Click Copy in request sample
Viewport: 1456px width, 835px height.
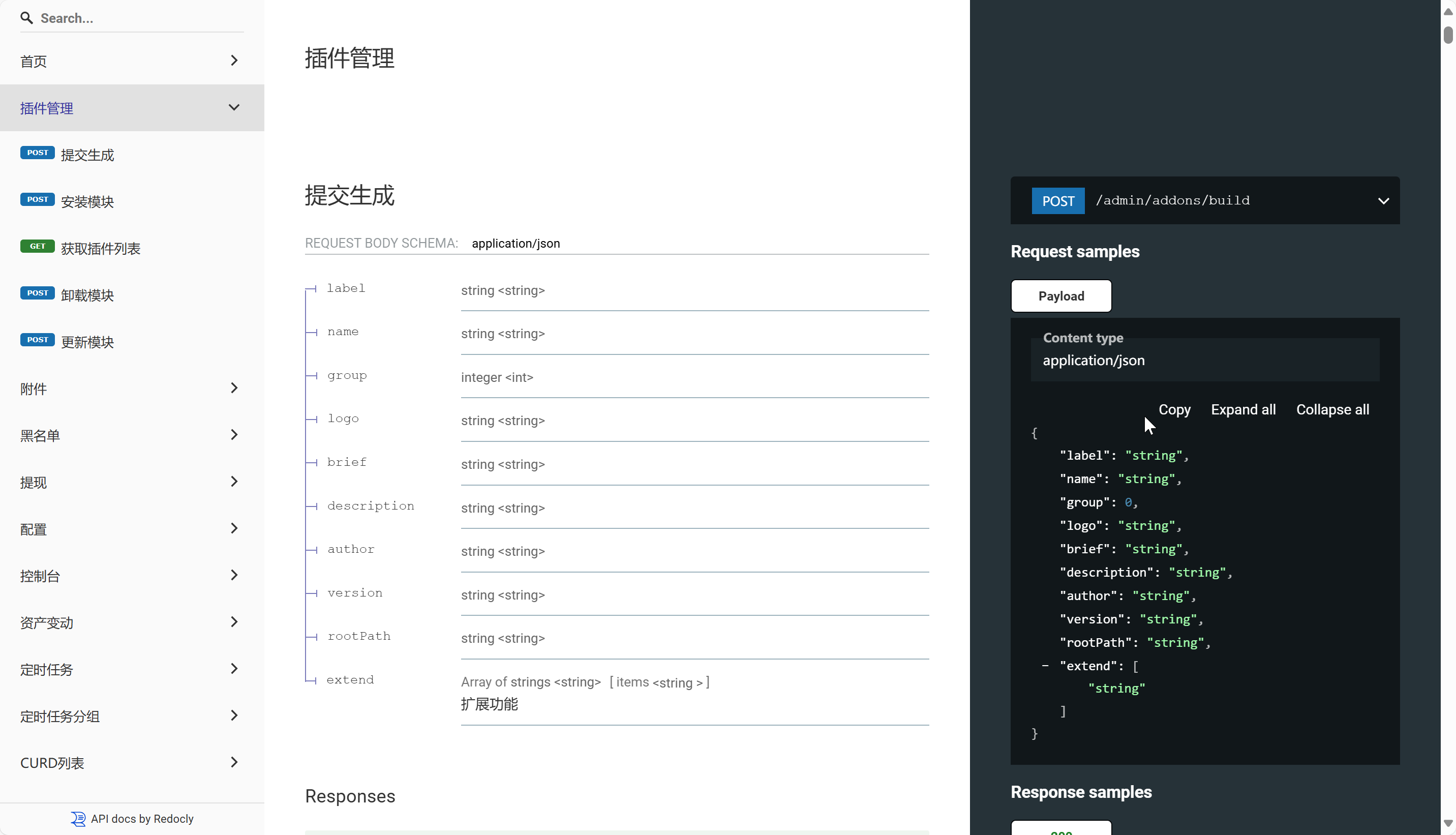(x=1174, y=409)
